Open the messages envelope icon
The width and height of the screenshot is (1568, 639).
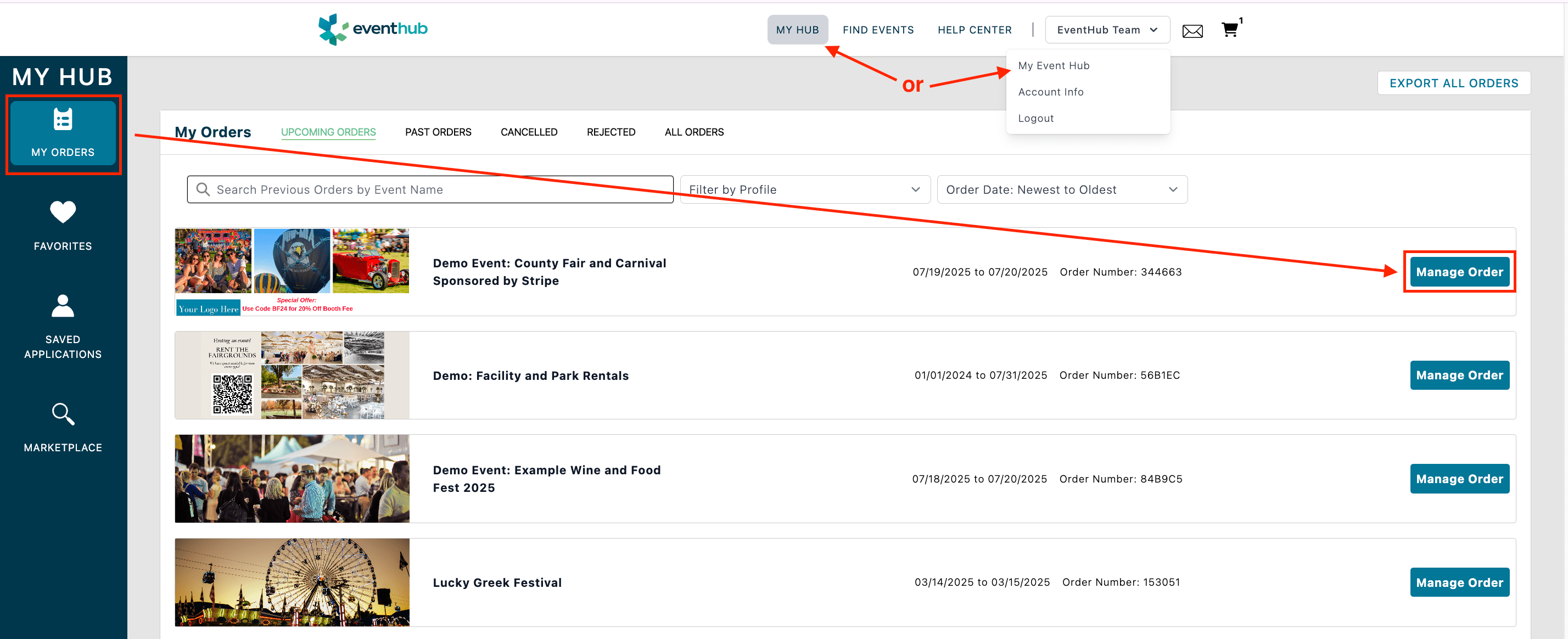[x=1192, y=31]
